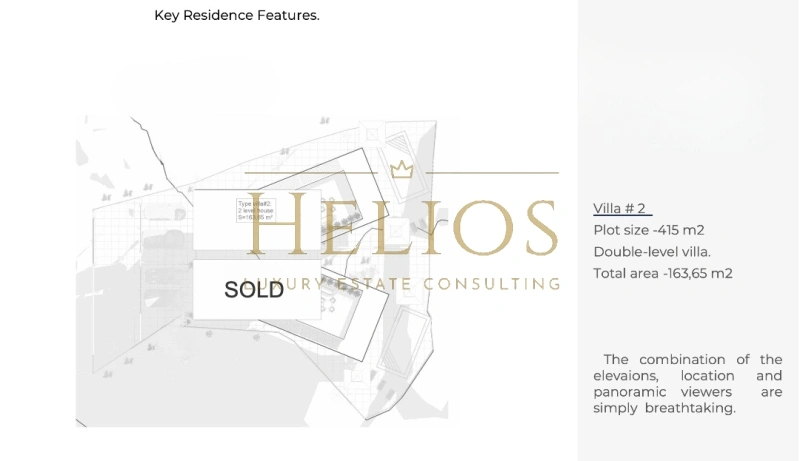This screenshot has width=800, height=461.
Task: Click the palm tree row by upper villa
Action: 343,221
